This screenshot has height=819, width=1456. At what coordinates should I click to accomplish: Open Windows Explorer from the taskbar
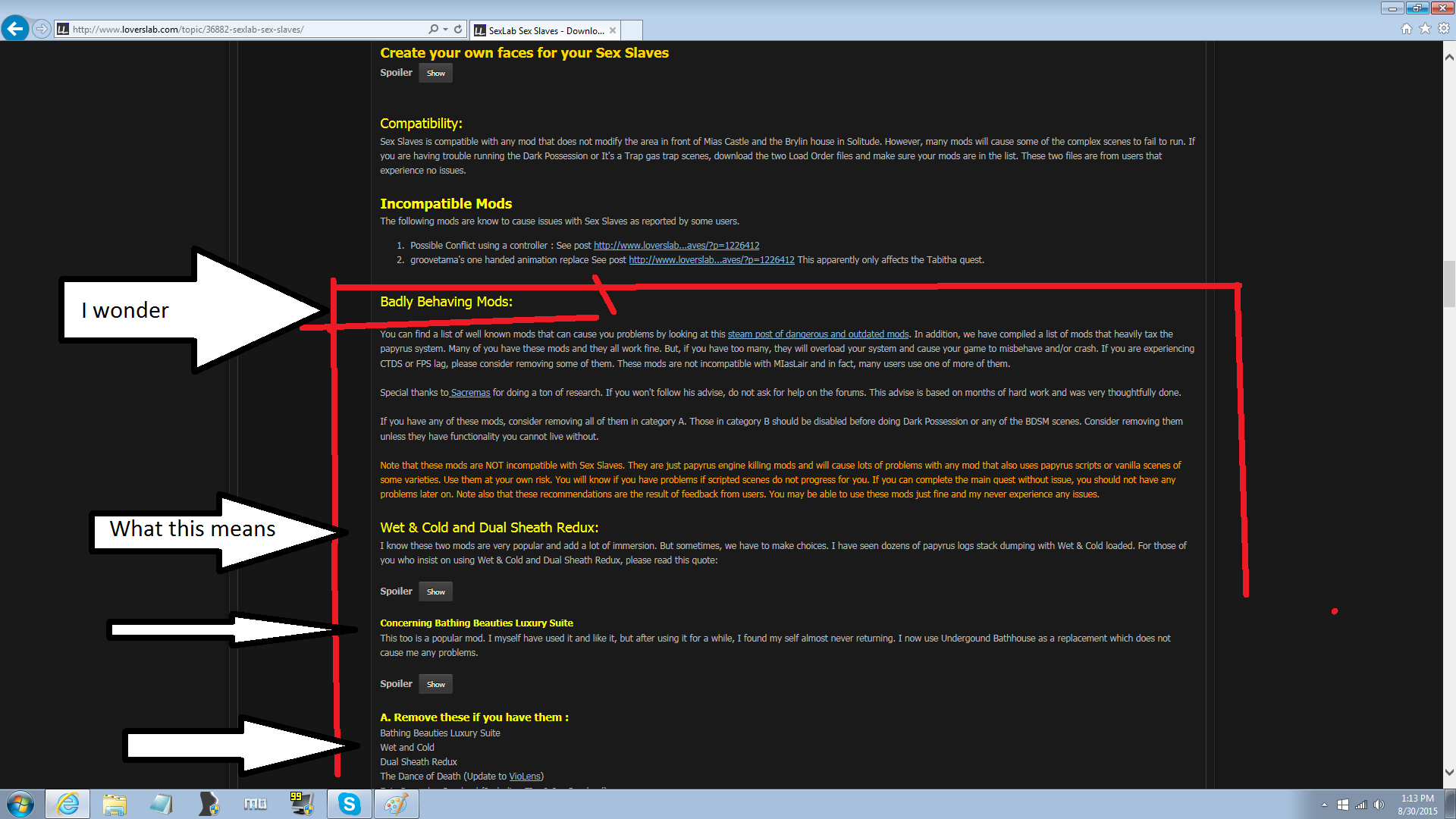(115, 804)
